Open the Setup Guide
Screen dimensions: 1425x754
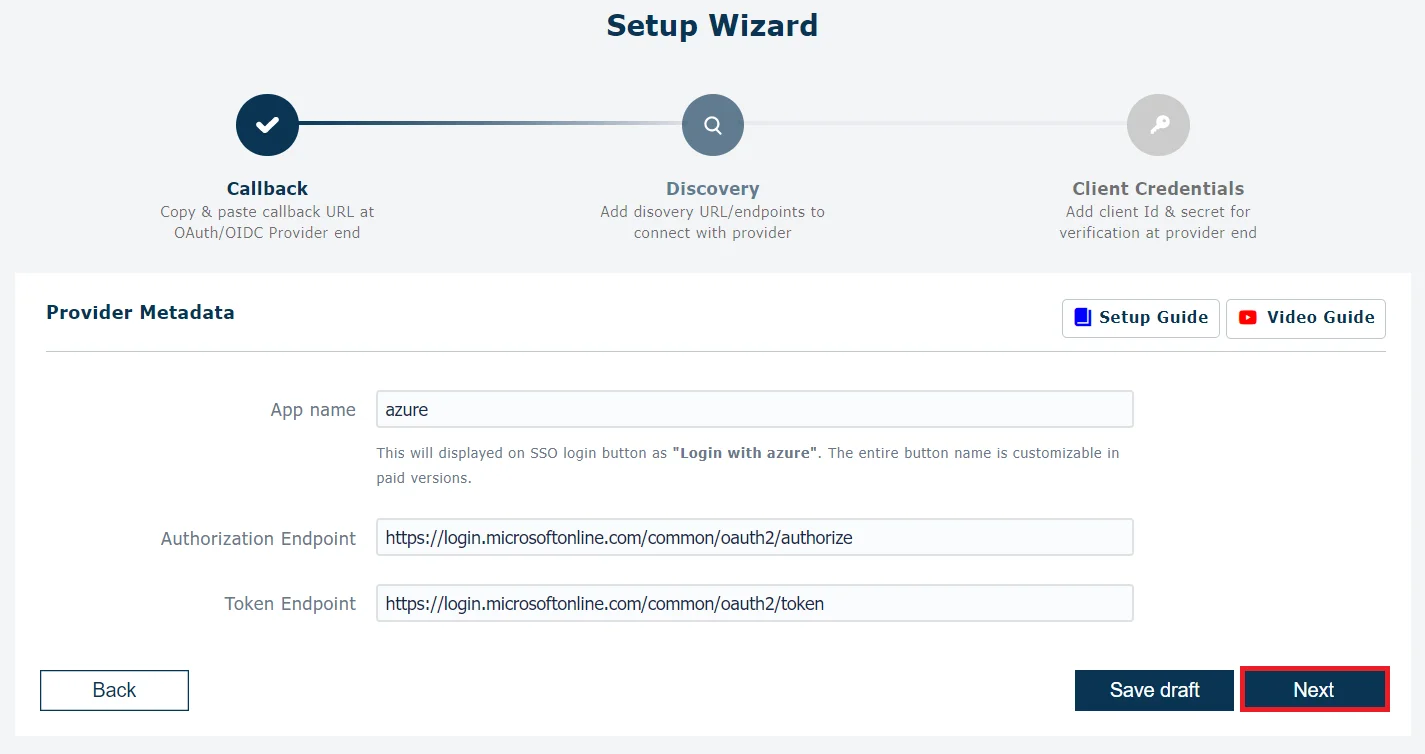[x=1141, y=318]
